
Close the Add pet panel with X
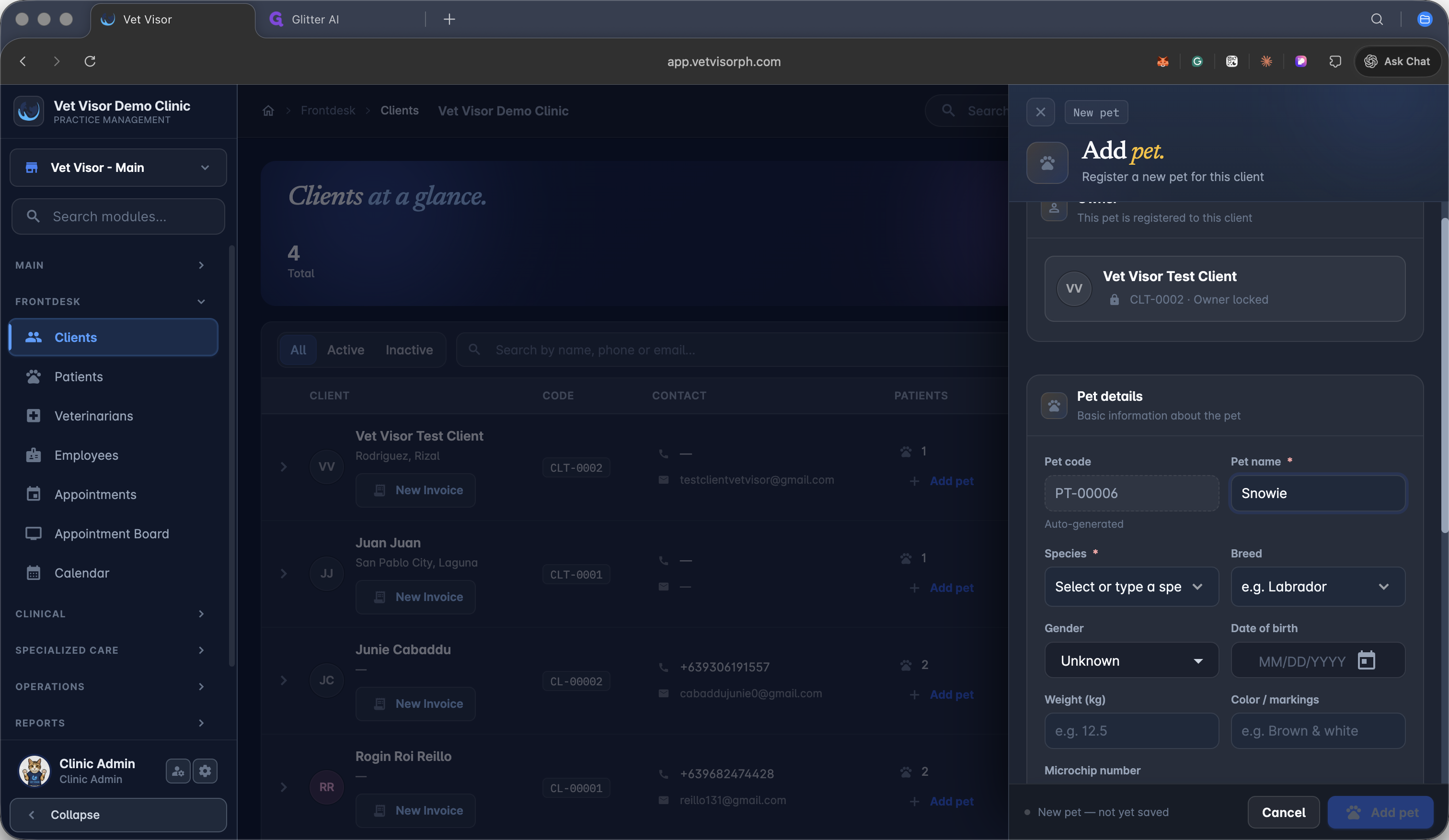coord(1040,112)
